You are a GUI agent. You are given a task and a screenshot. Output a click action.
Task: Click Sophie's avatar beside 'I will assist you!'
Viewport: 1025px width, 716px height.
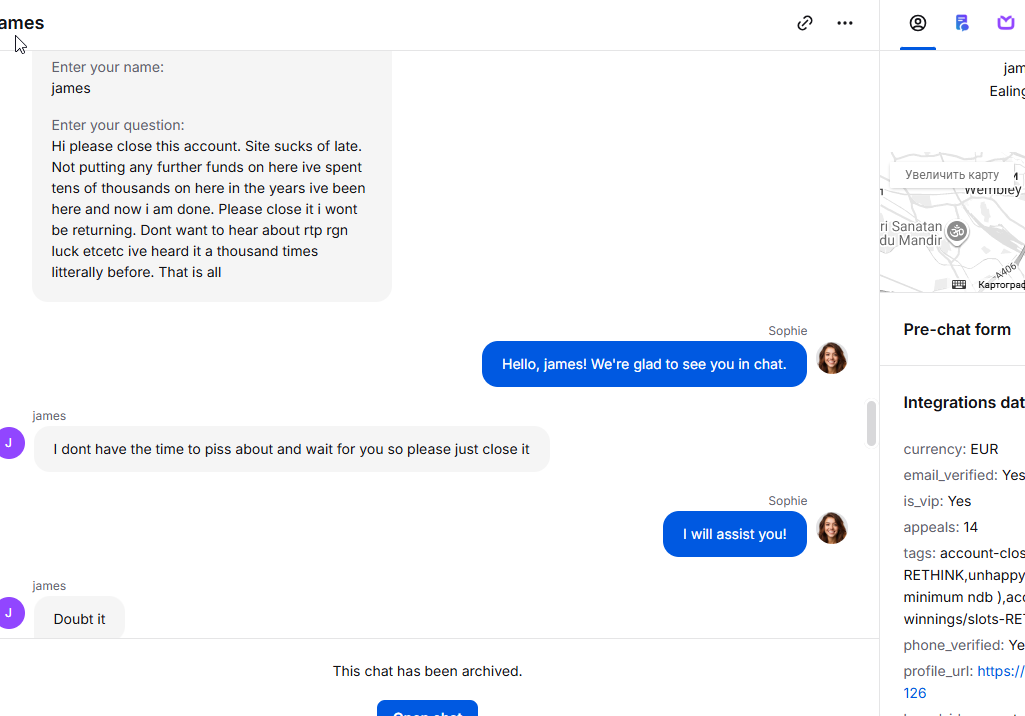(x=832, y=528)
